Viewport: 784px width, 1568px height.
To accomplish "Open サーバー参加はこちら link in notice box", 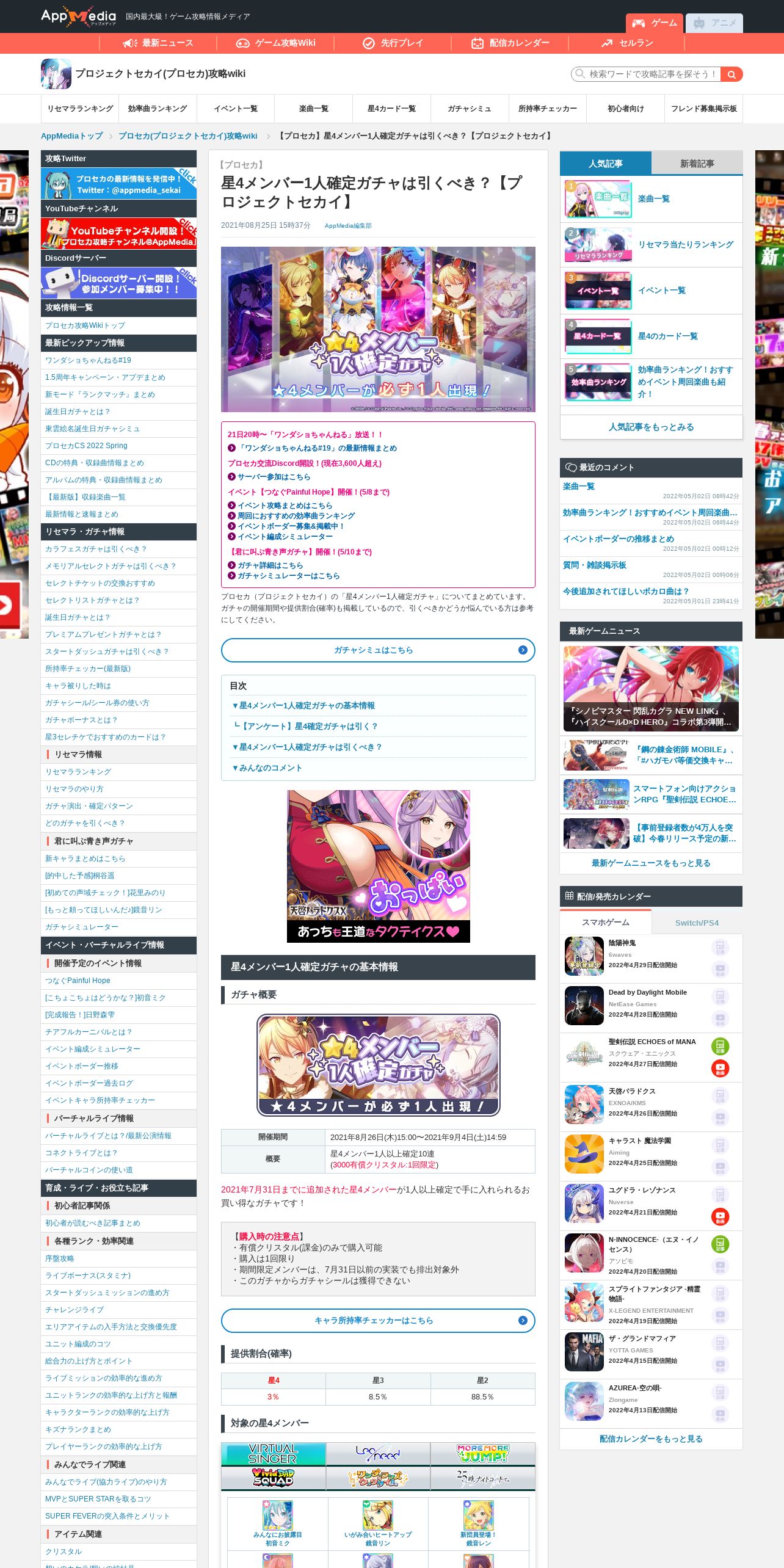I will pyautogui.click(x=274, y=477).
